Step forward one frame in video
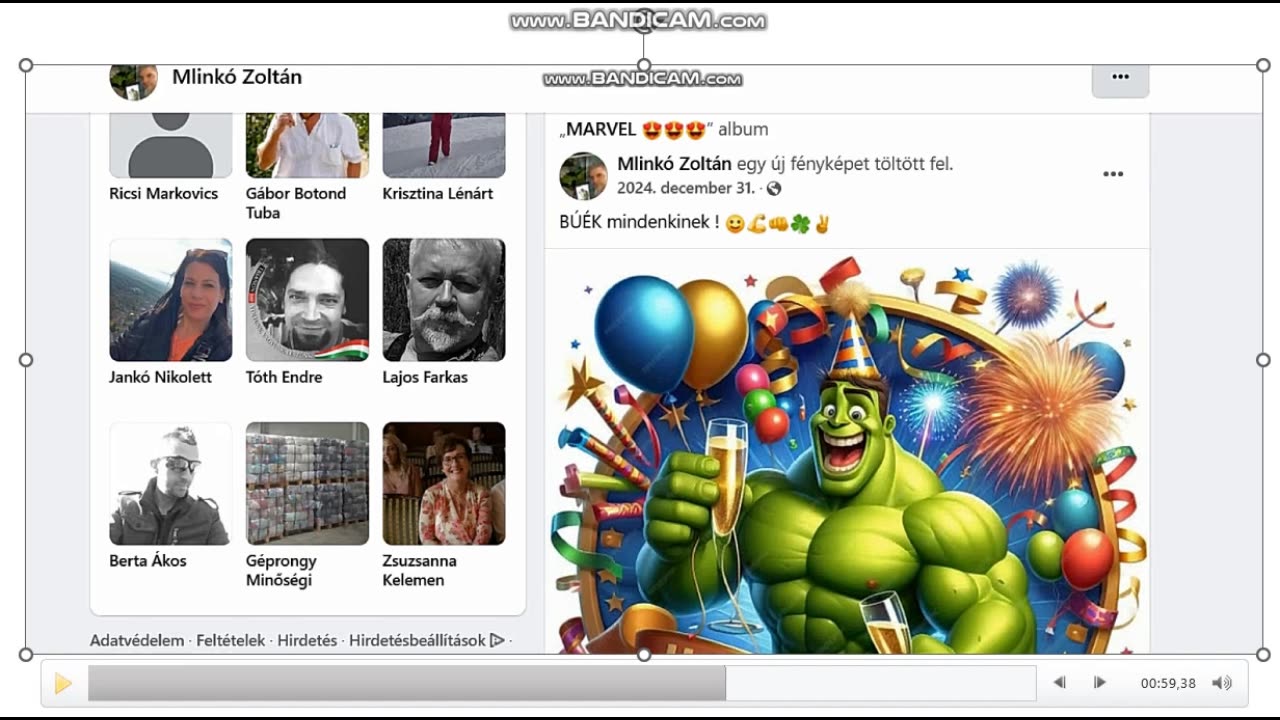 [x=1099, y=682]
